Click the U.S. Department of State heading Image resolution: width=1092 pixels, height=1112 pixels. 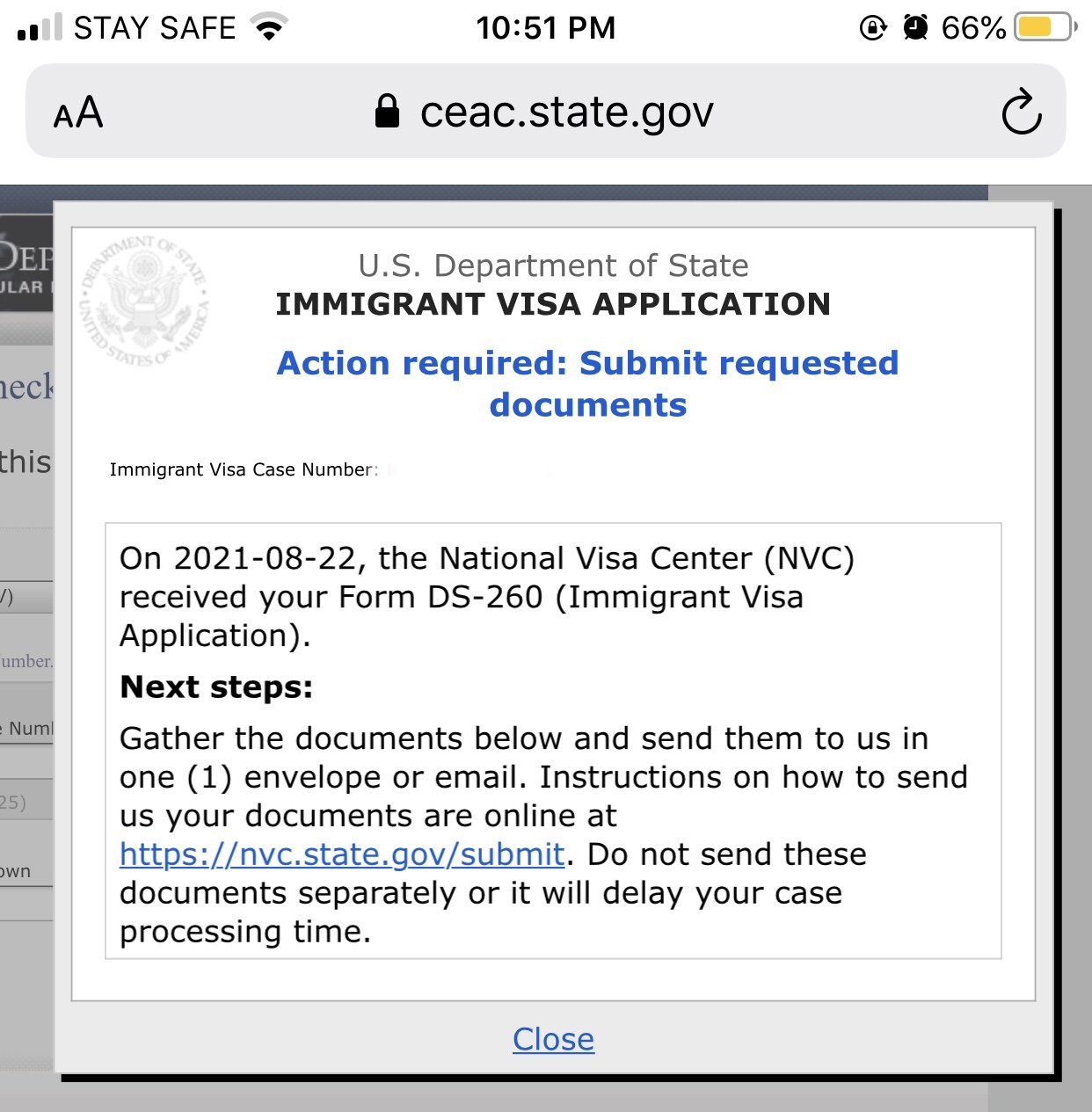click(x=553, y=265)
